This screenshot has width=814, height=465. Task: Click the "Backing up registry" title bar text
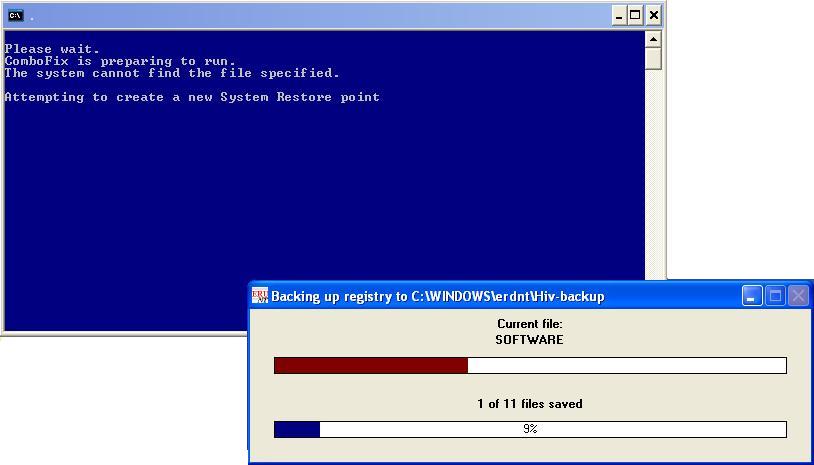coord(438,296)
